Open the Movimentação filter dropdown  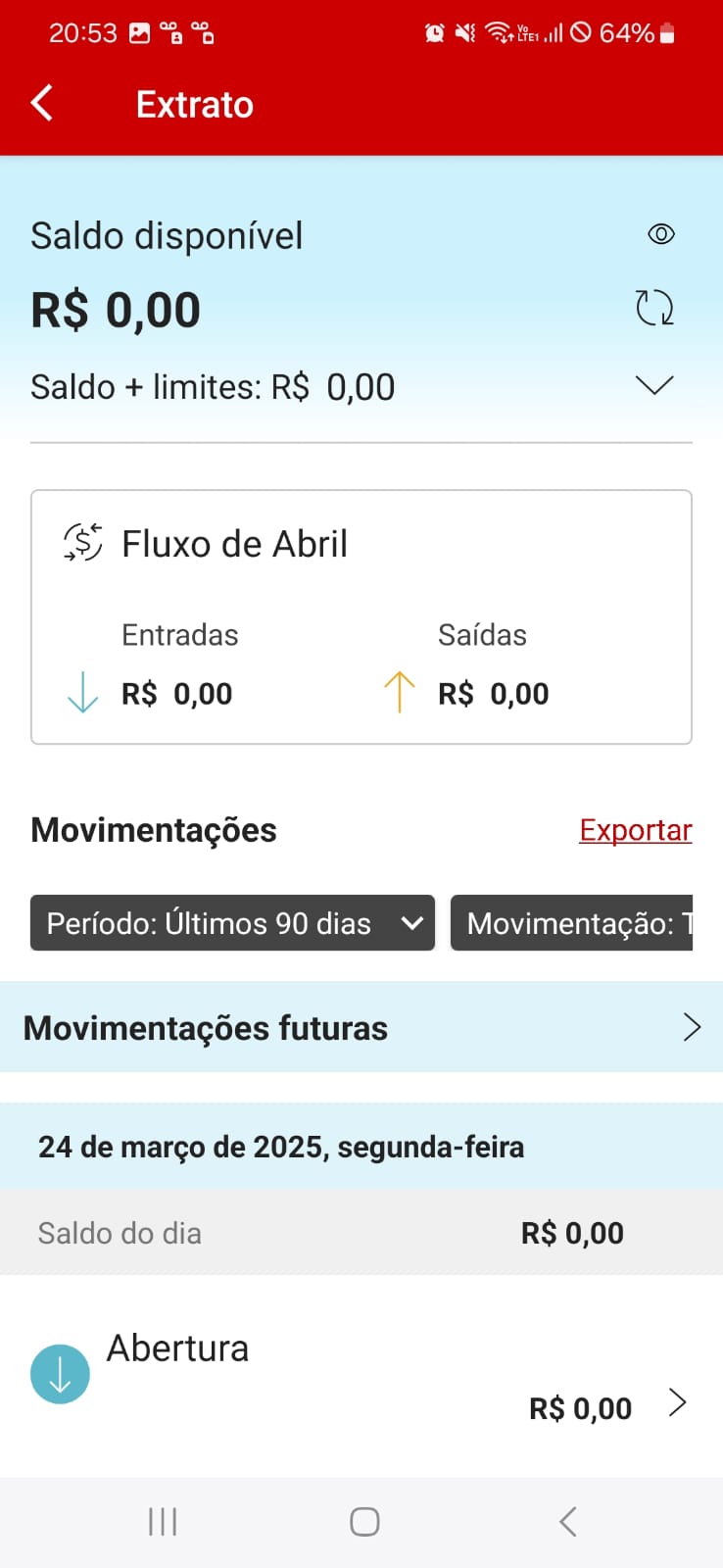point(572,923)
